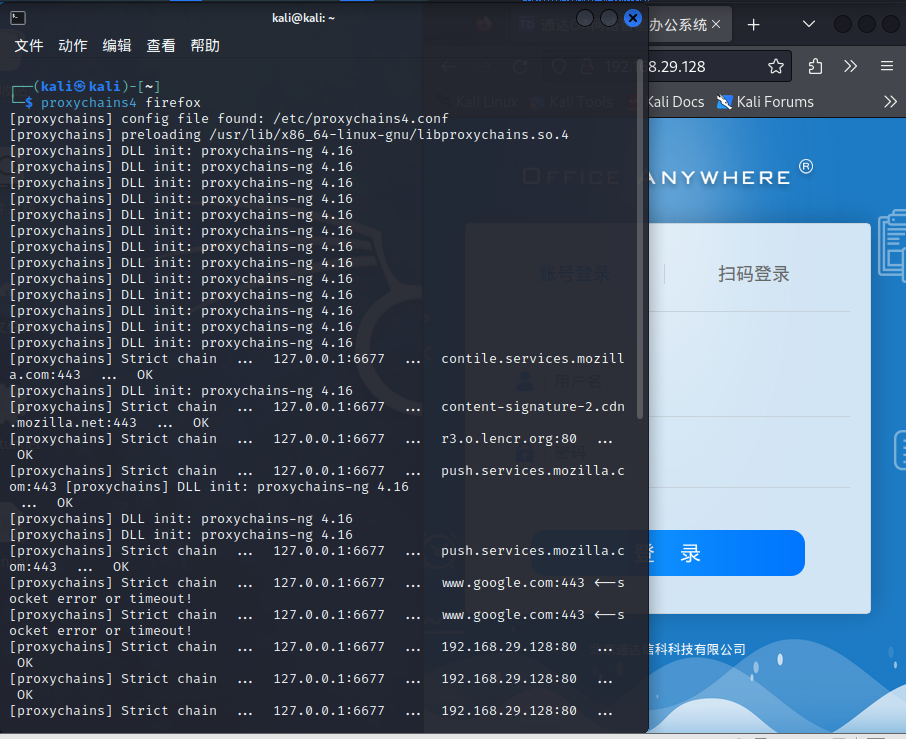Image resolution: width=906 pixels, height=739 pixels.
Task: Open a new browser tab with plus icon
Action: (x=751, y=22)
